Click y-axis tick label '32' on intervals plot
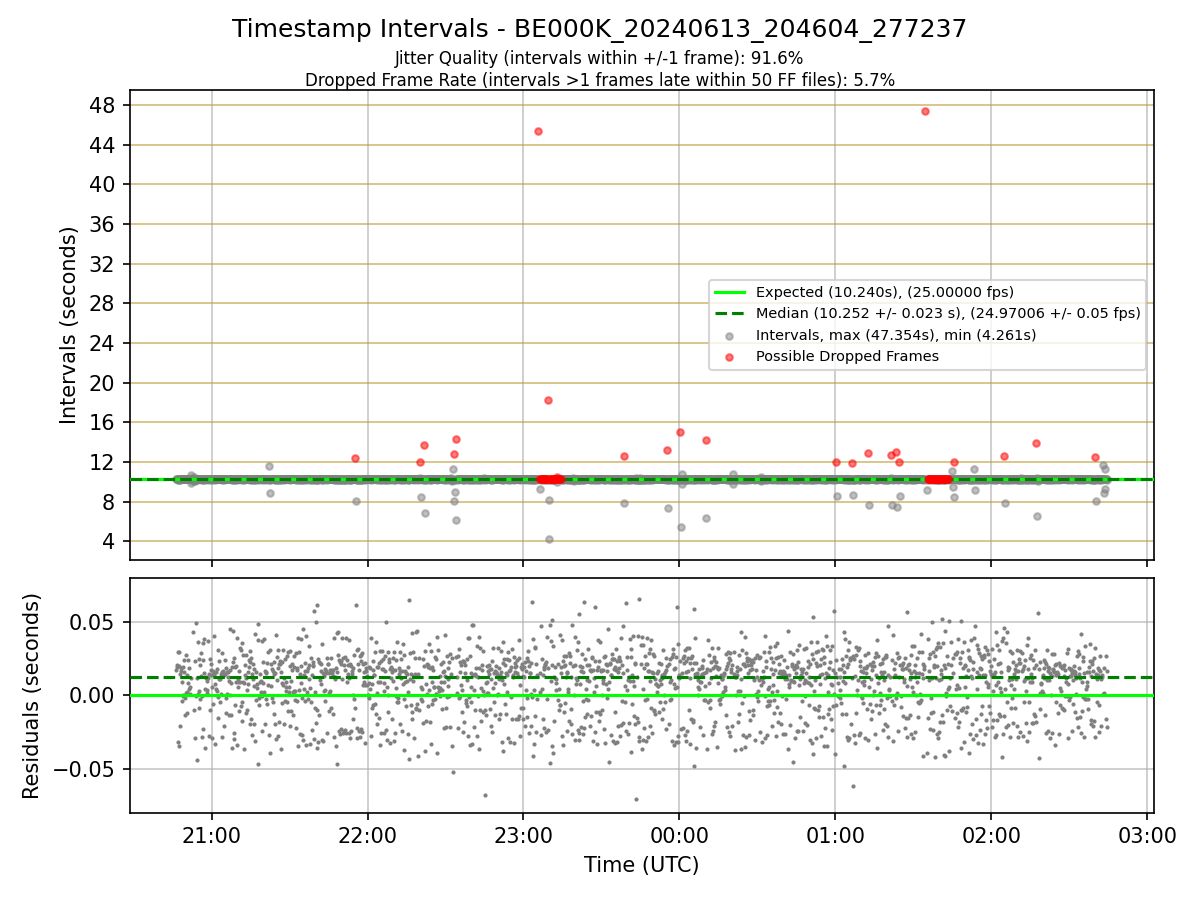 104,264
